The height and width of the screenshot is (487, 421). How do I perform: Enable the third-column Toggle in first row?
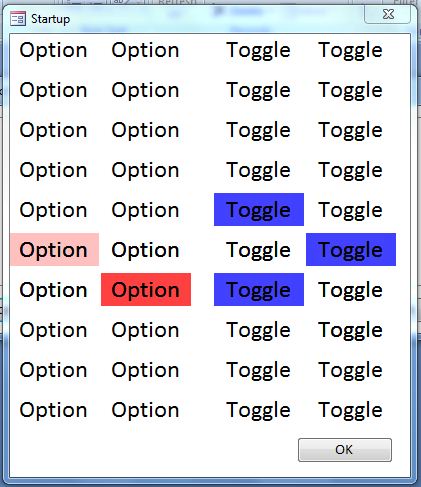[259, 50]
